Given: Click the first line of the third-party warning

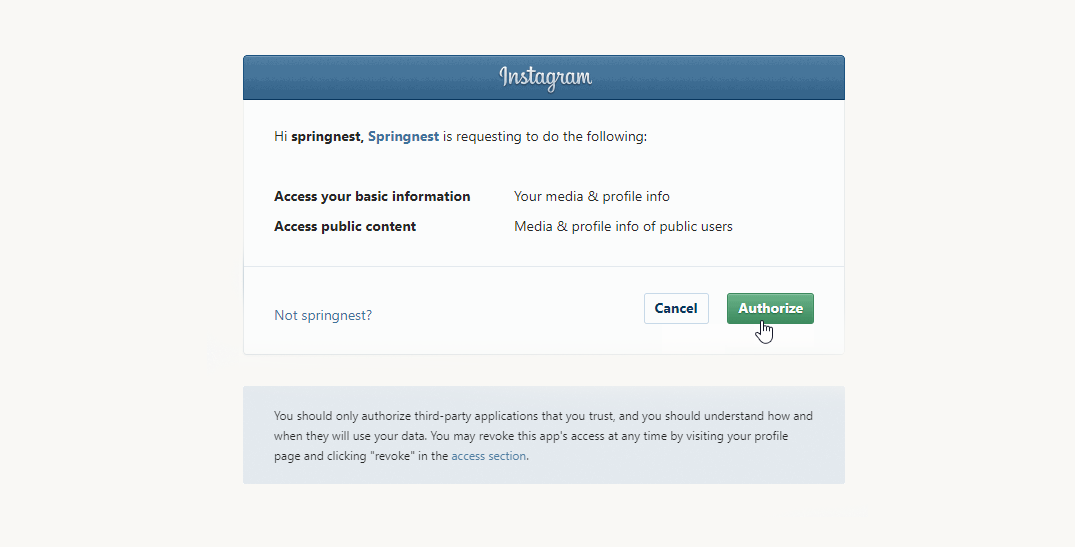Looking at the screenshot, I should tap(543, 416).
